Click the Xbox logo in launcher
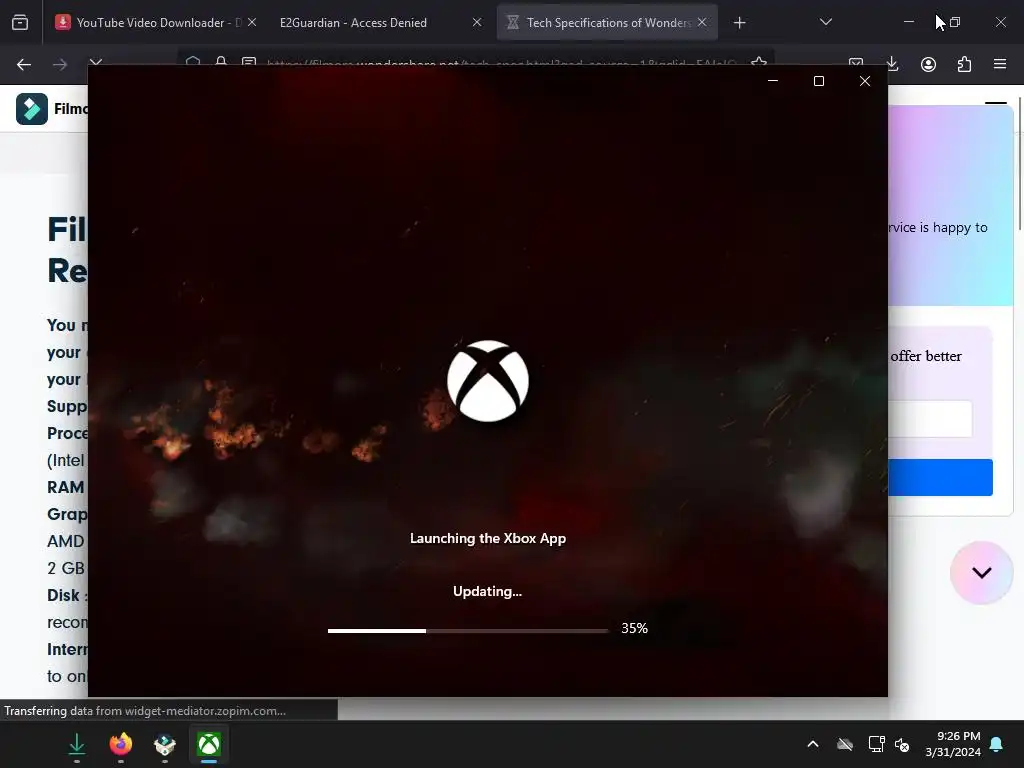Viewport: 1024px width, 768px height. click(x=488, y=381)
